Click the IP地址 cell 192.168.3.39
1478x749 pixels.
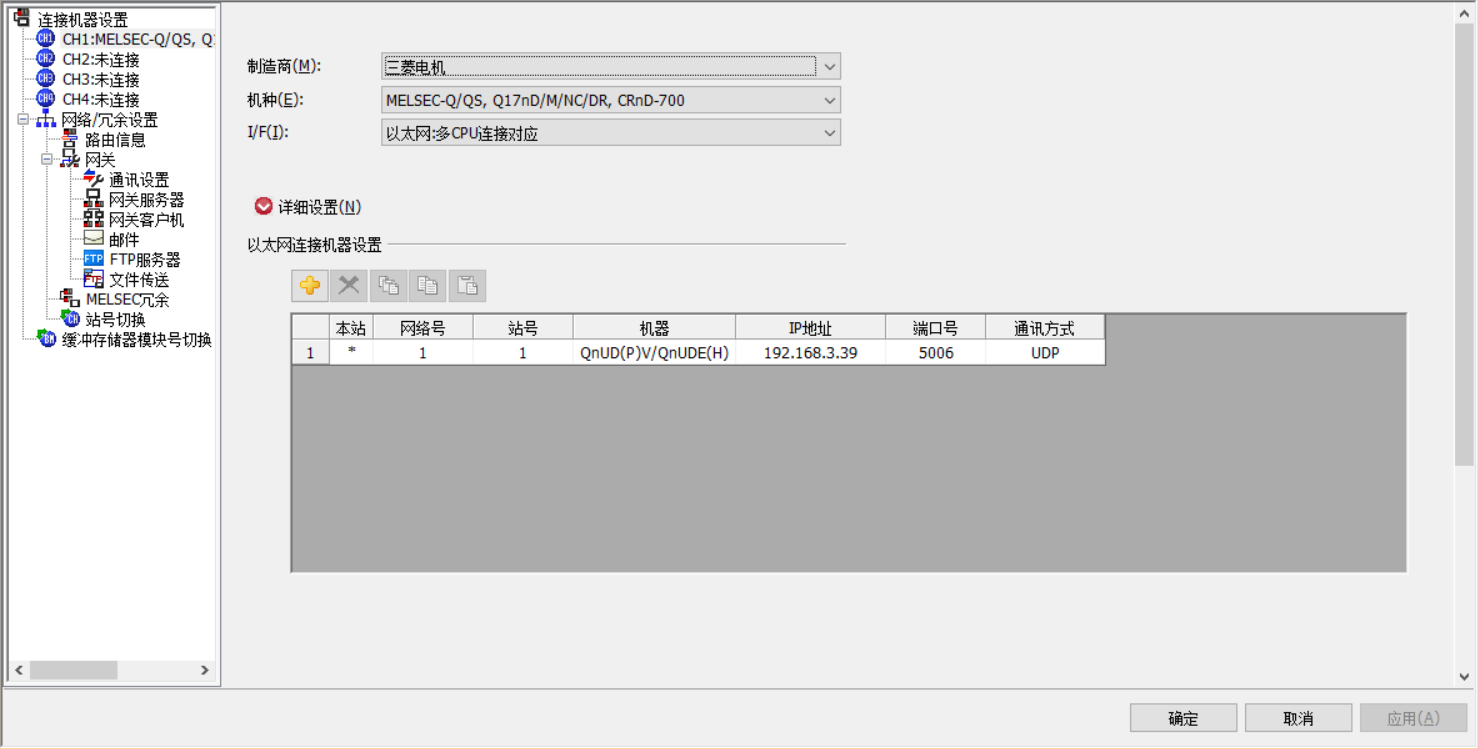tap(810, 353)
